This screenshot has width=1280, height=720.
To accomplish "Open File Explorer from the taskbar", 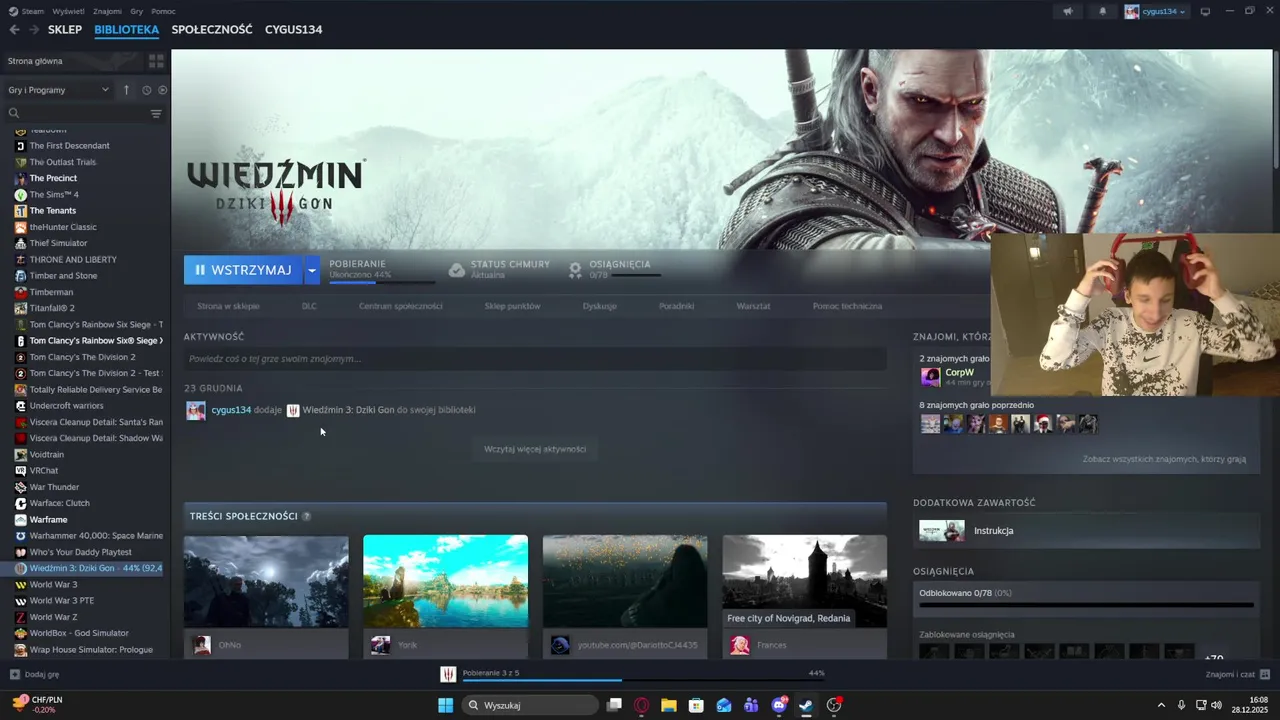I will tap(668, 705).
